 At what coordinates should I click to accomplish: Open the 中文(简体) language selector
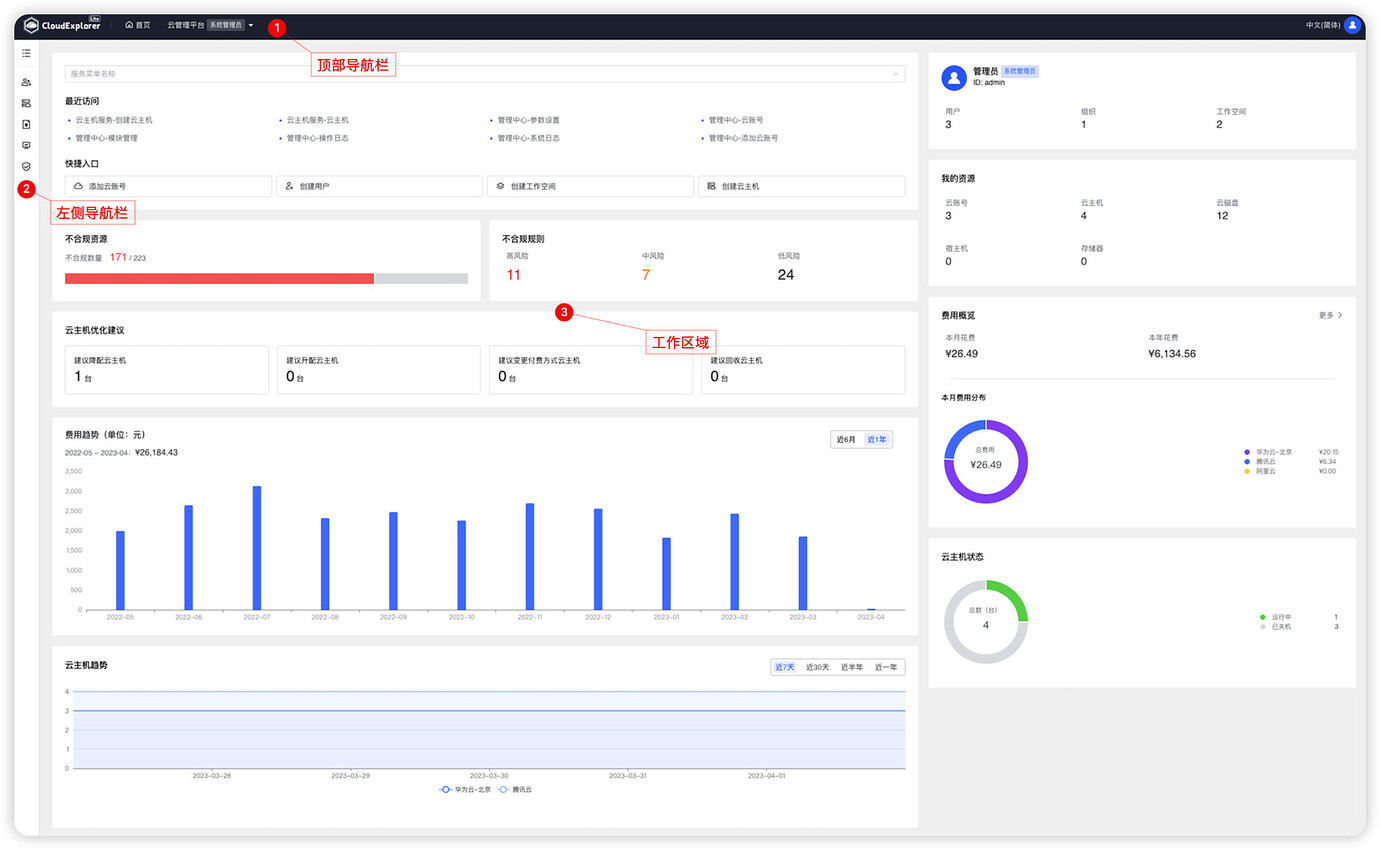pos(1322,25)
